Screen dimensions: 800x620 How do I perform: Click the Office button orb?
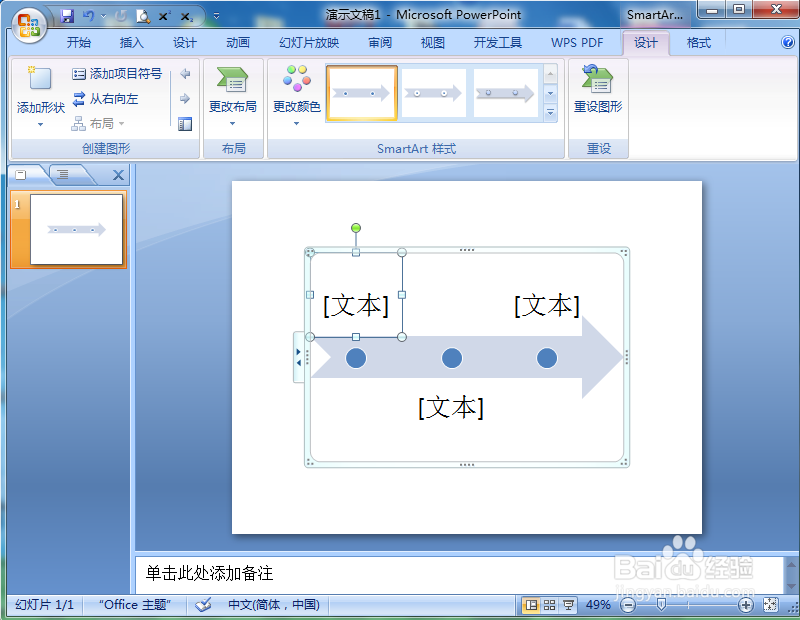[29, 25]
